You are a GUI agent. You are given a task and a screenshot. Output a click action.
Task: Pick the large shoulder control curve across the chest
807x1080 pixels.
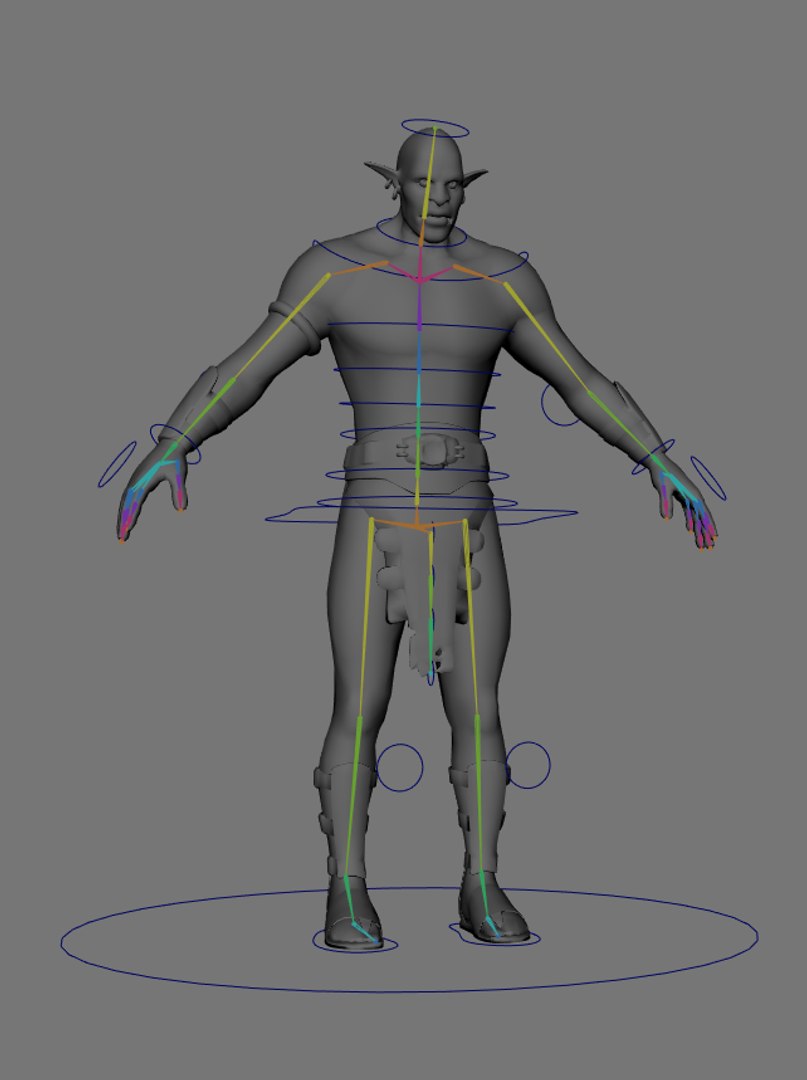point(420,260)
